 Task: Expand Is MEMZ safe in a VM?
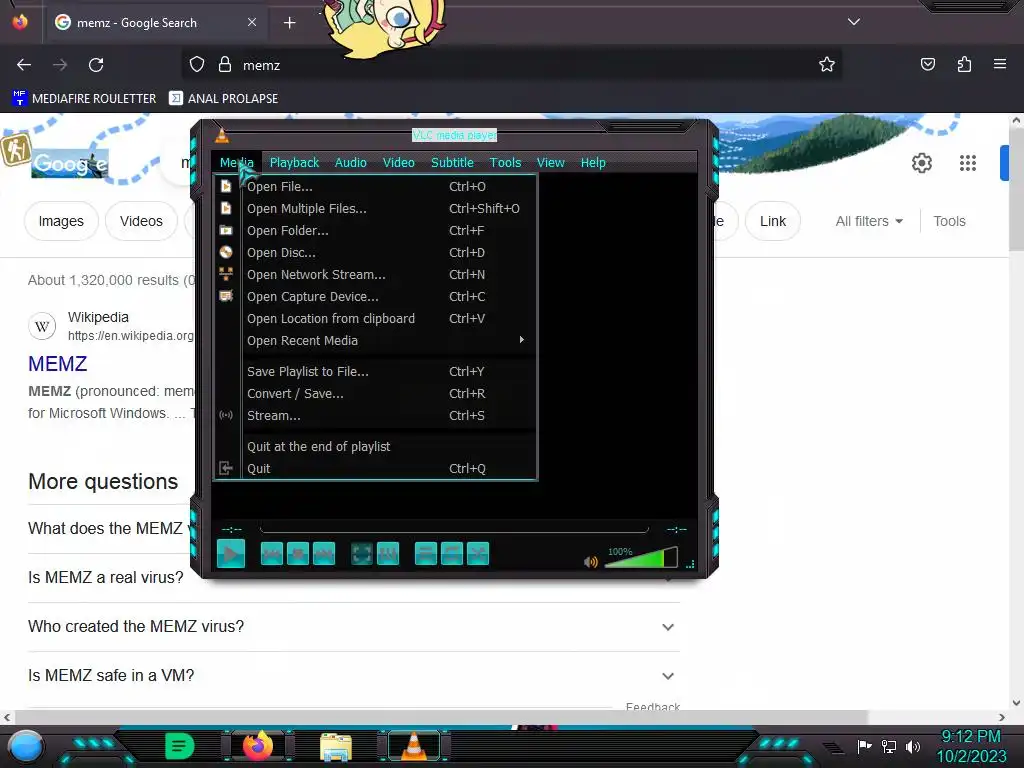[x=353, y=676]
